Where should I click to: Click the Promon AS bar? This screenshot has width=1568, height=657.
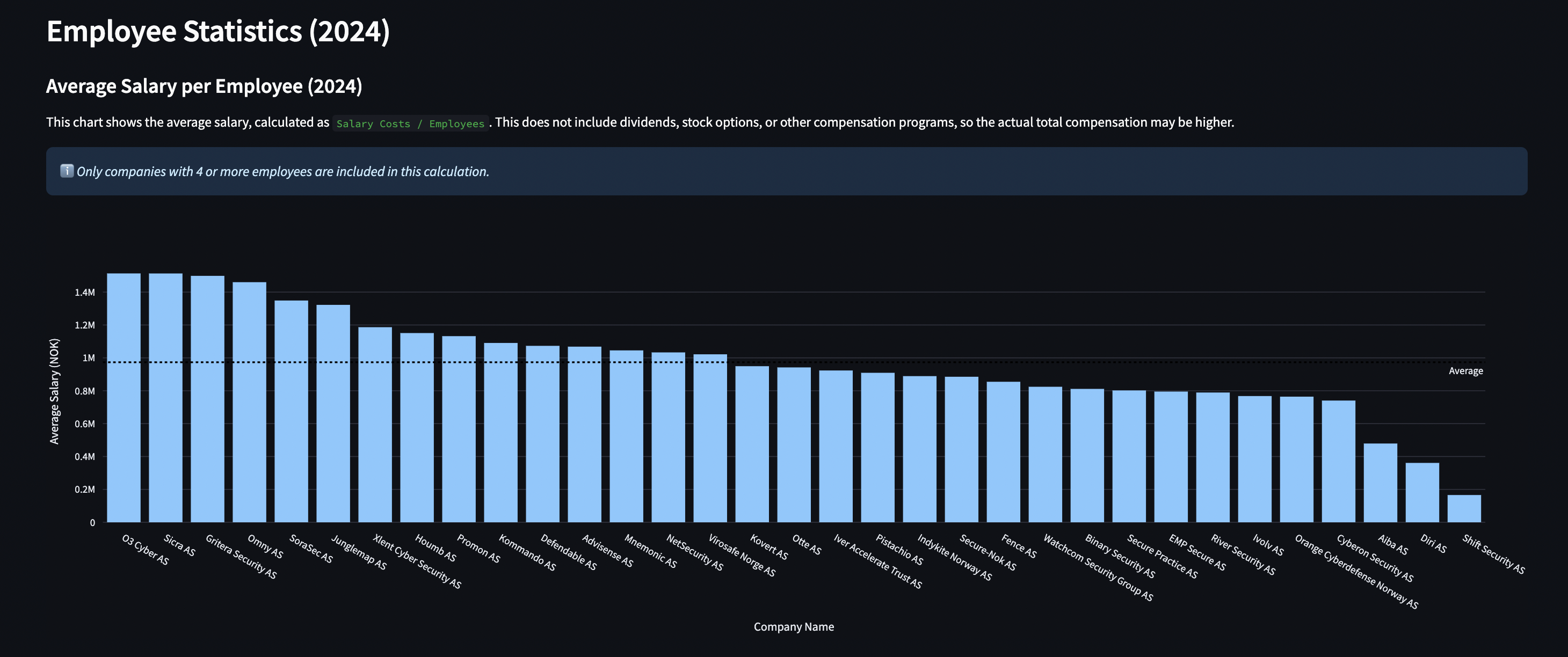click(459, 429)
